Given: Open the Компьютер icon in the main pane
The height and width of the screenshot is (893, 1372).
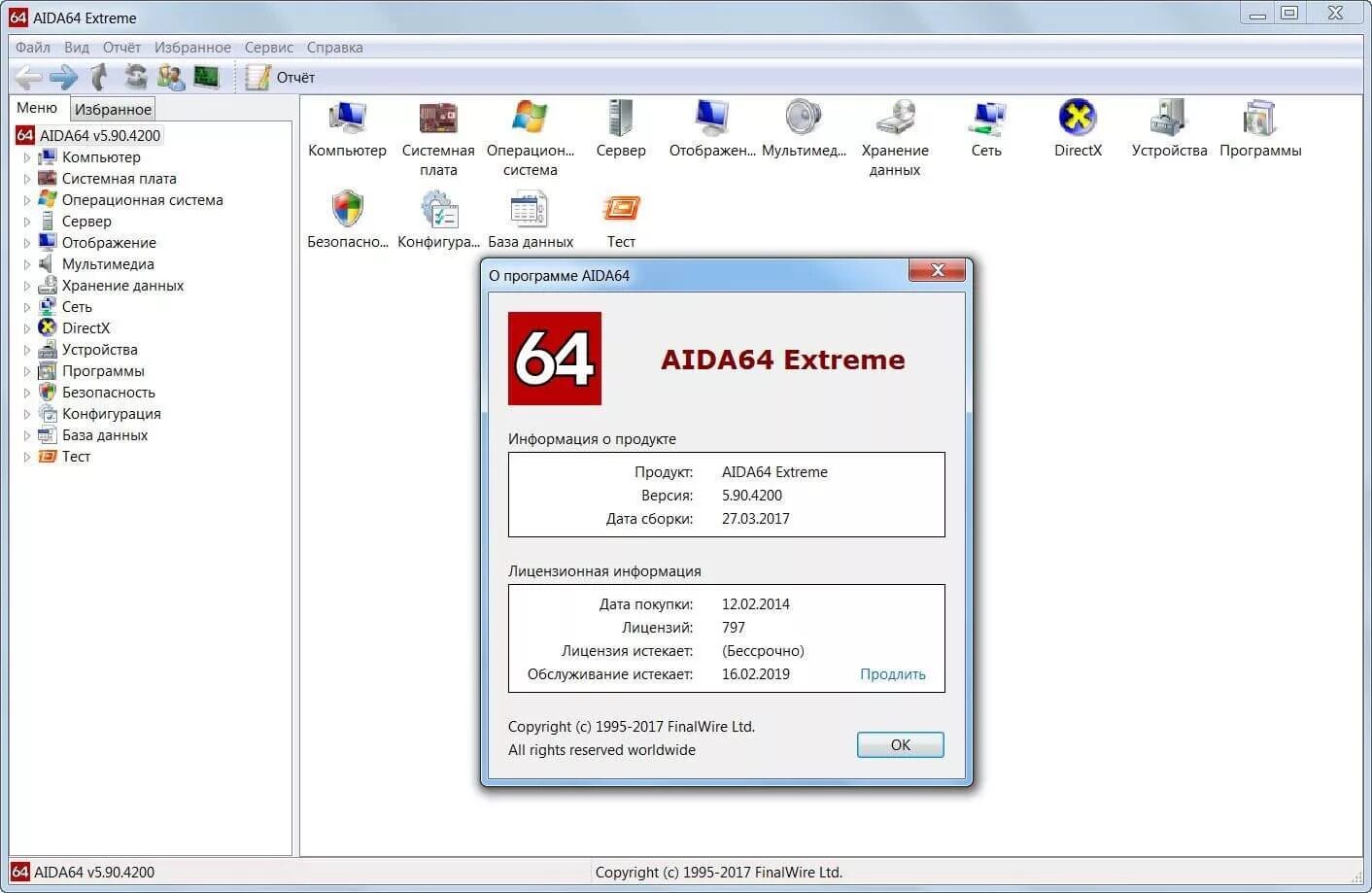Looking at the screenshot, I should [347, 119].
